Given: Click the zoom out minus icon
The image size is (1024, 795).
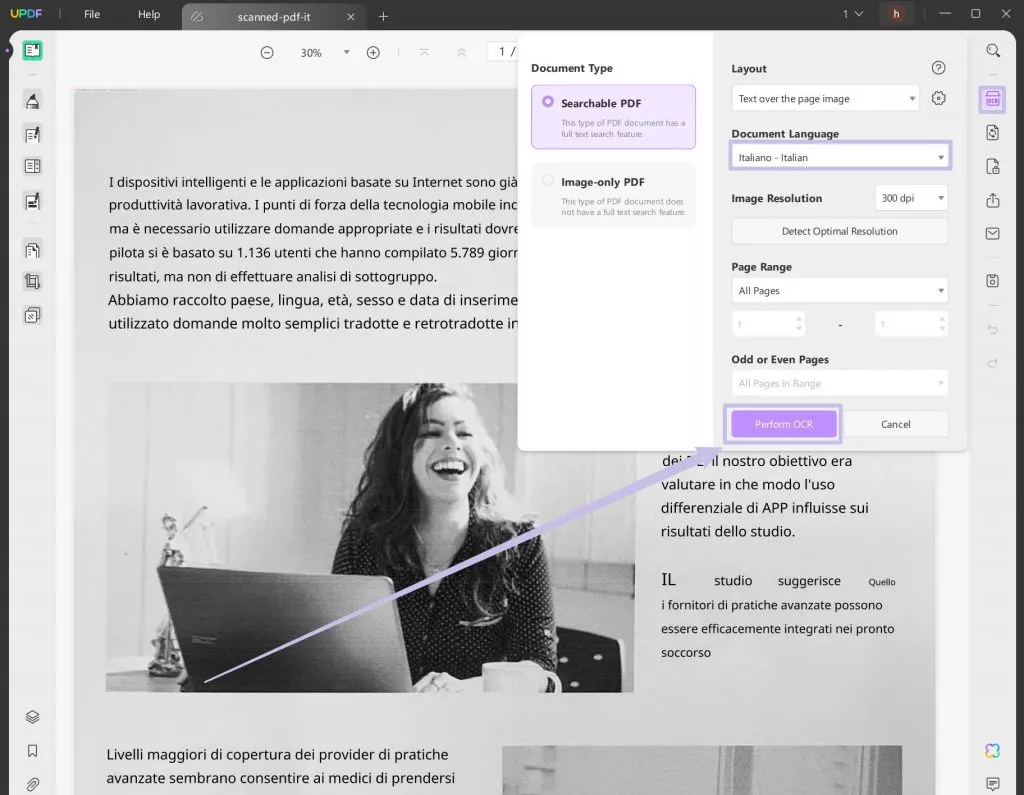Looking at the screenshot, I should [267, 52].
